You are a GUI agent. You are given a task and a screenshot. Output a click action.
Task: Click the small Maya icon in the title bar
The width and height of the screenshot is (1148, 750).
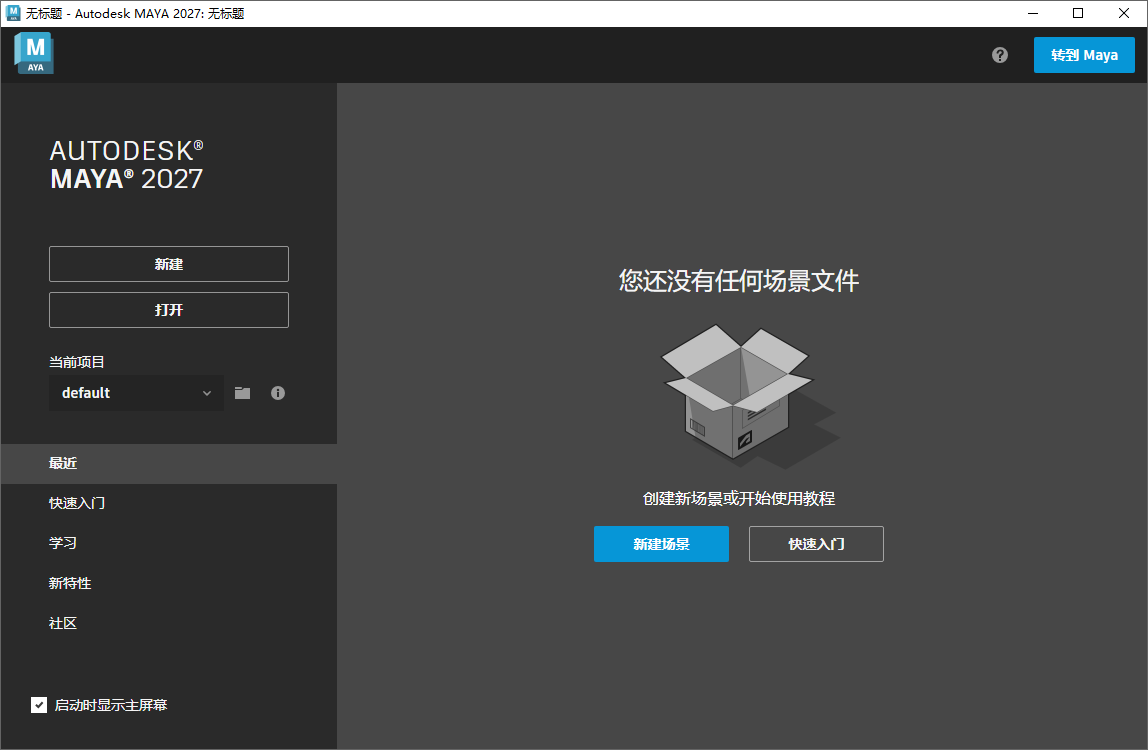13,13
